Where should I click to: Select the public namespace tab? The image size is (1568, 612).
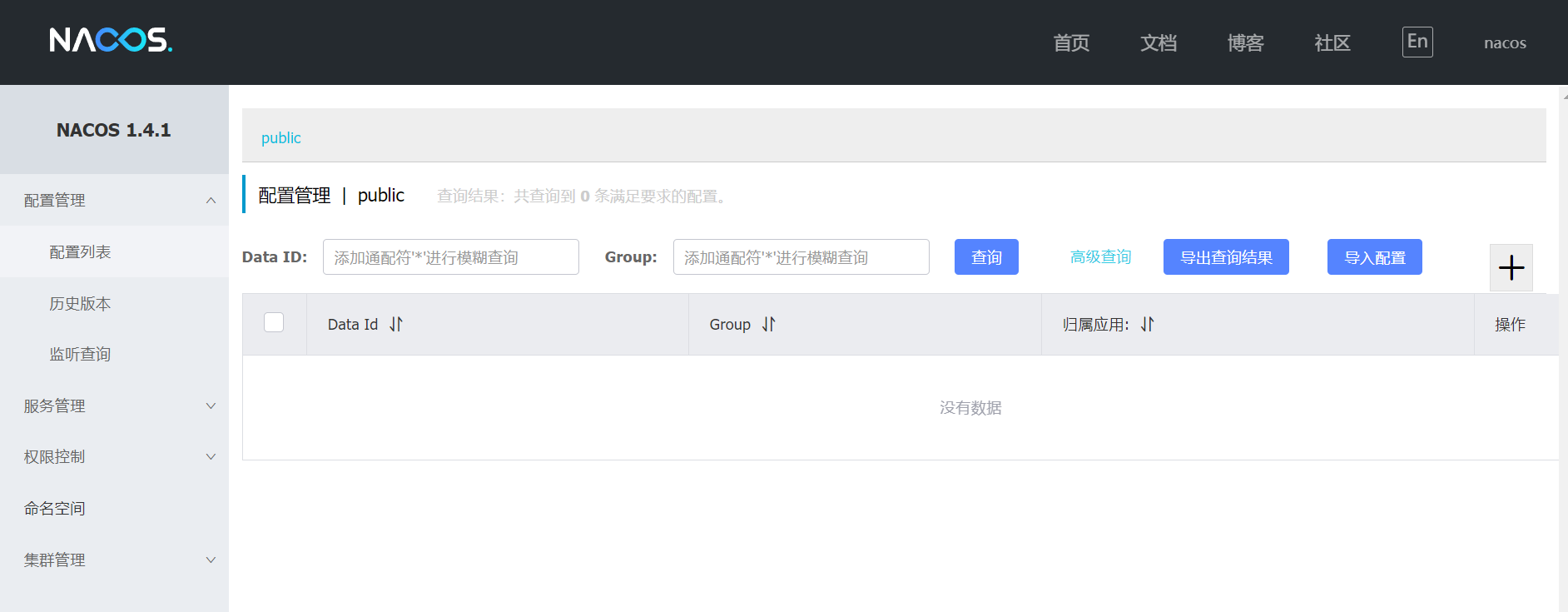[x=281, y=137]
